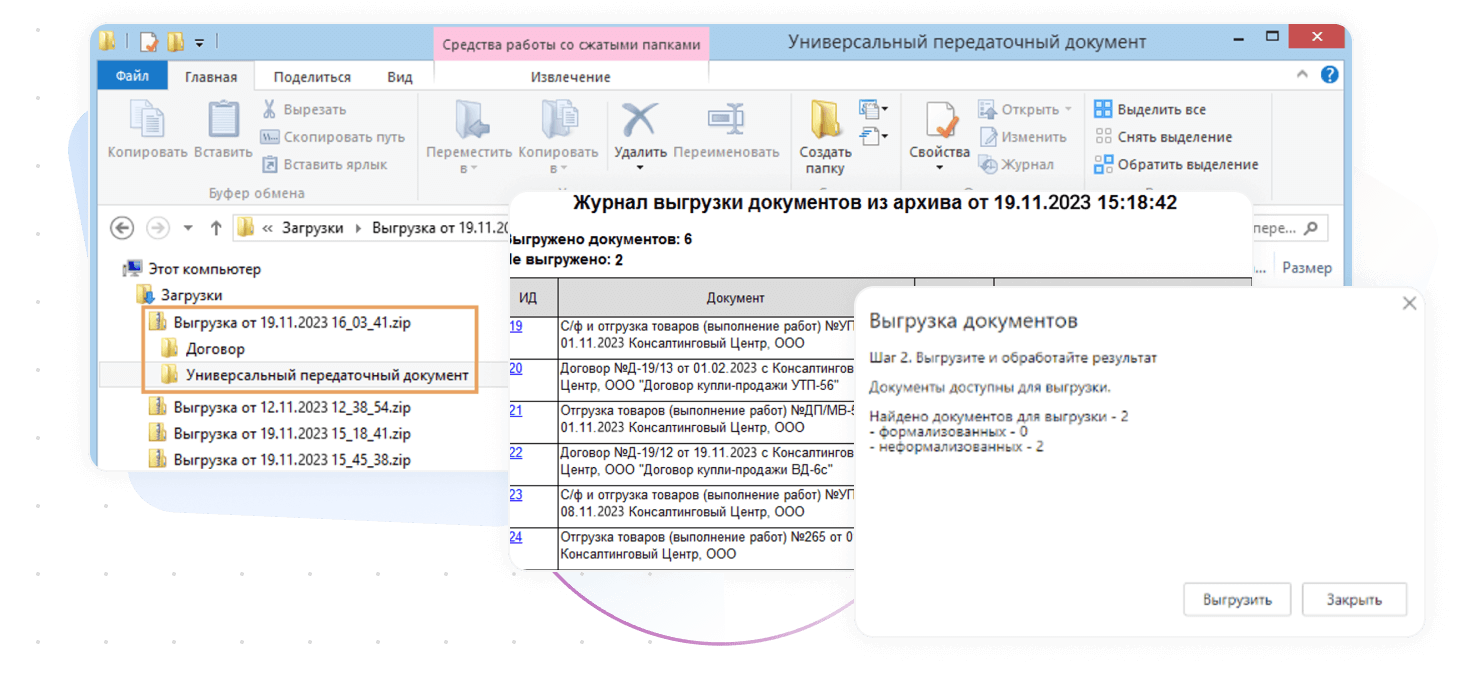Image resolution: width=1480 pixels, height=680 pixels.
Task: Click the search magnifier icon
Action: click(1311, 228)
